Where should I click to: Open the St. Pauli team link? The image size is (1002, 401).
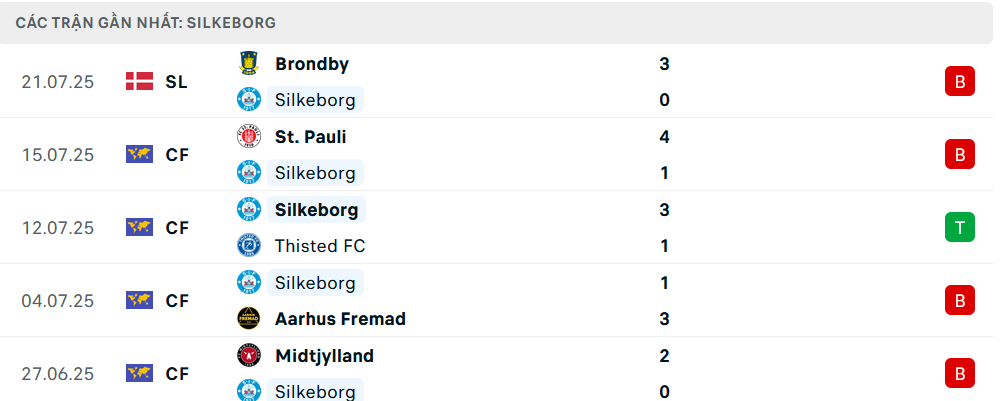click(311, 137)
